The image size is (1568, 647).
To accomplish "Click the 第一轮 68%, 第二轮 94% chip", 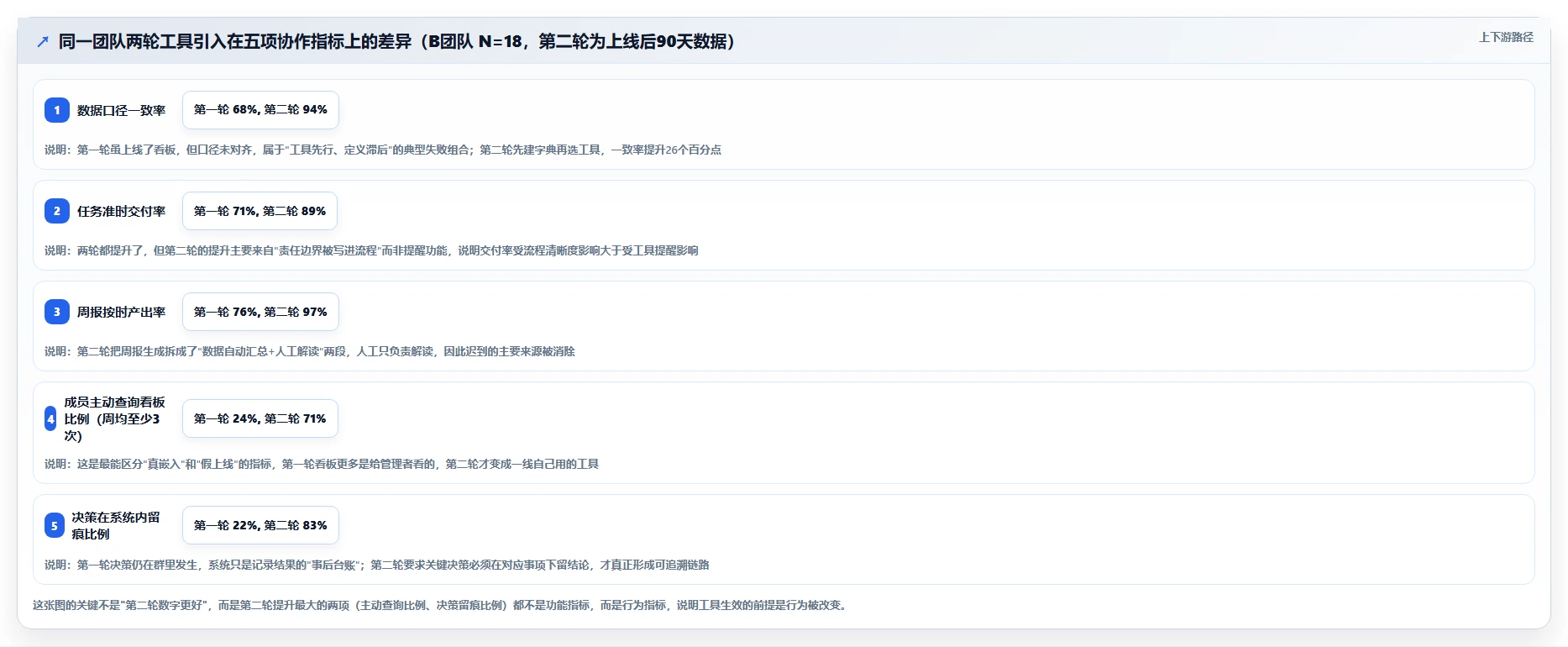I will (260, 110).
